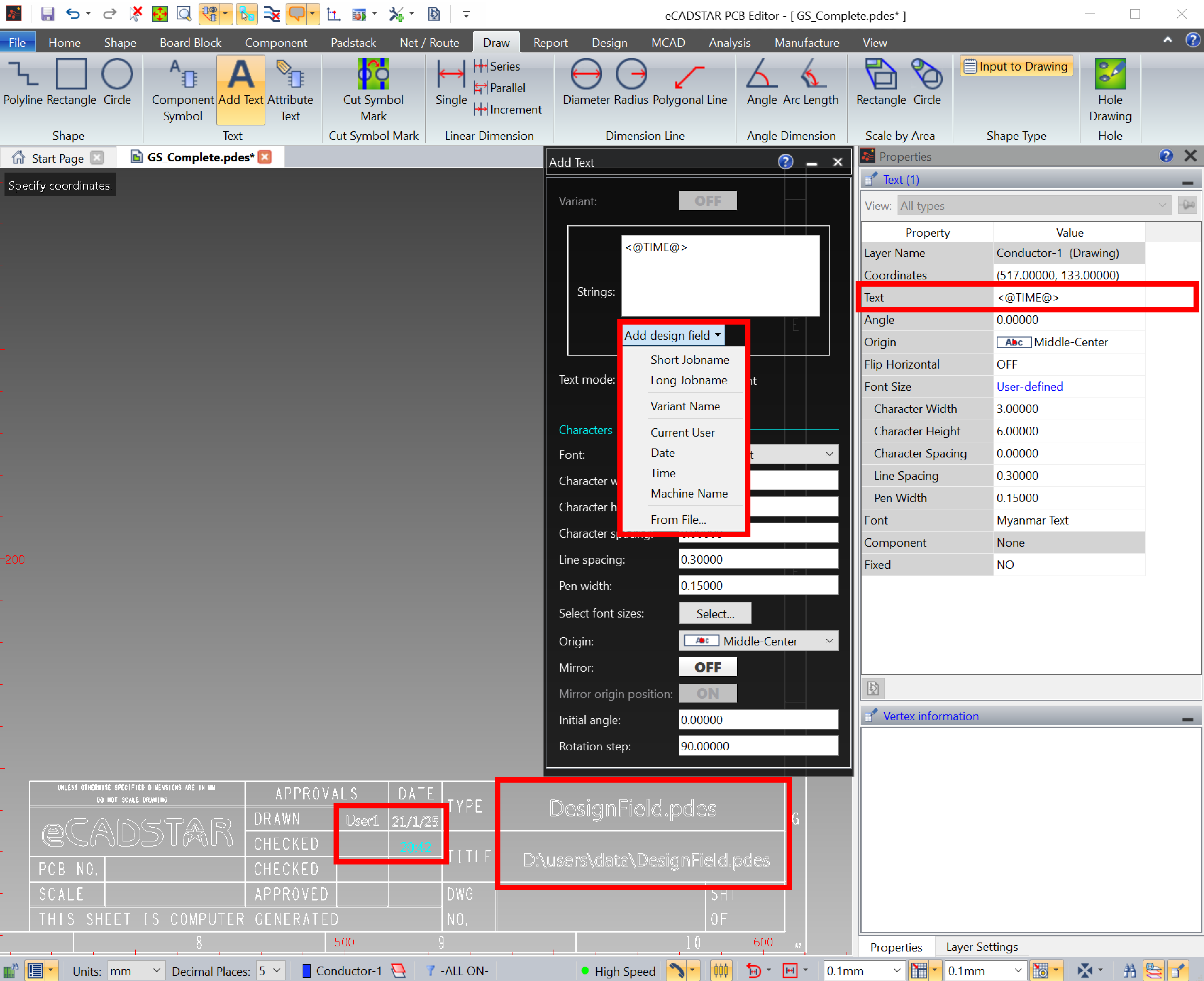The image size is (1204, 981).
Task: Click the Initial angle input field
Action: coord(758,719)
